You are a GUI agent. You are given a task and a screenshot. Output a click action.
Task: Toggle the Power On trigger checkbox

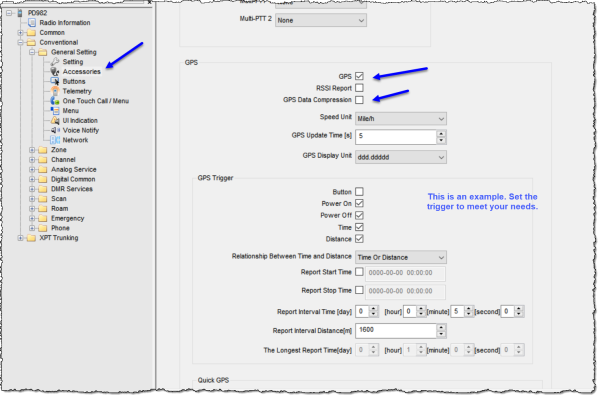[359, 203]
